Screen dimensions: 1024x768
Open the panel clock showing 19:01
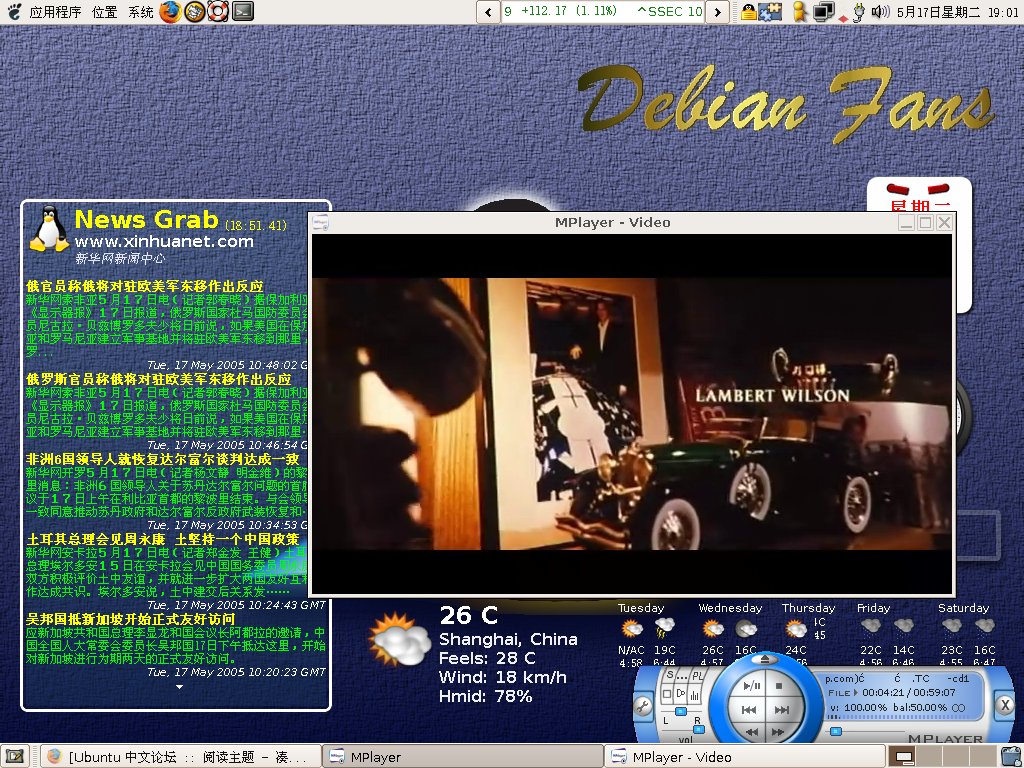957,12
